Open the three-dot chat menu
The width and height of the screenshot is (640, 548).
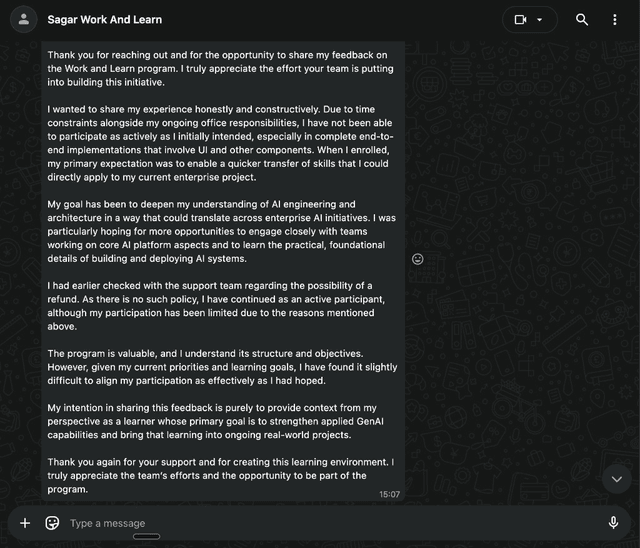point(614,19)
